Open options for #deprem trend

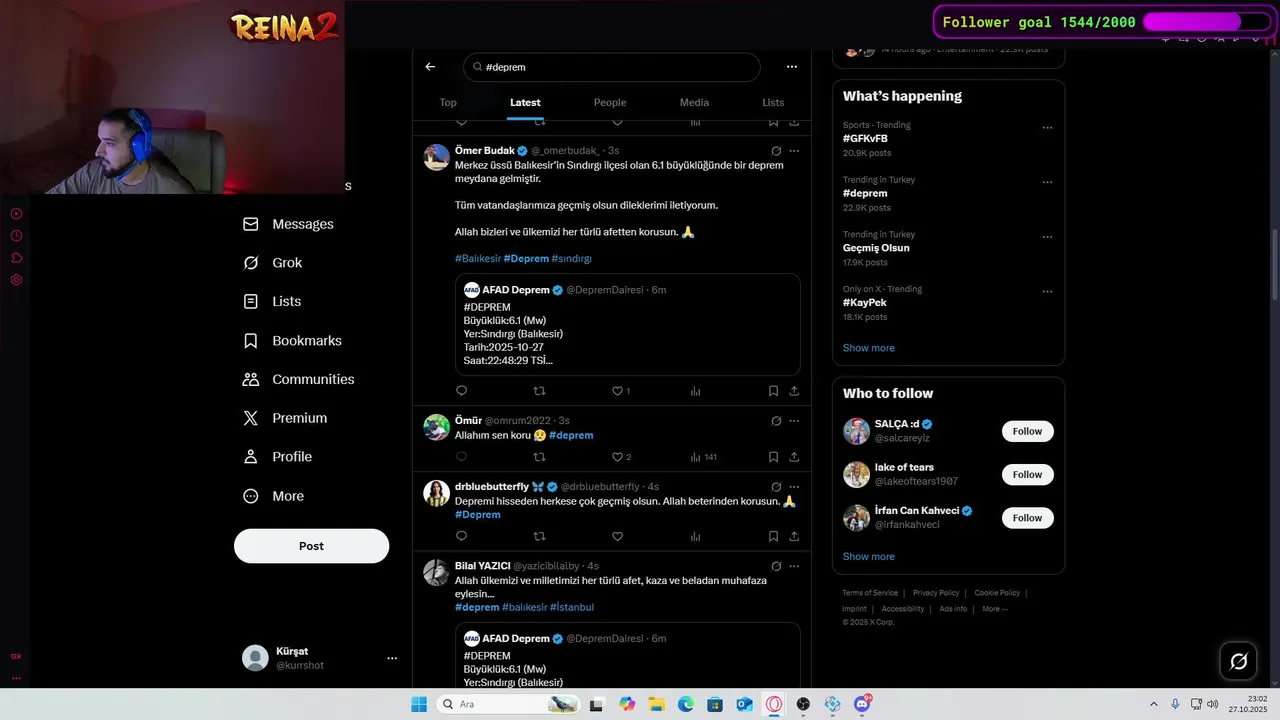tap(1047, 183)
